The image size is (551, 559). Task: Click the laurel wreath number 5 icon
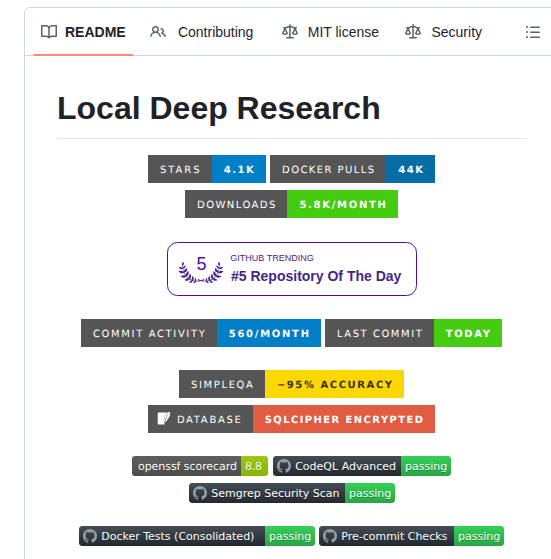click(201, 270)
